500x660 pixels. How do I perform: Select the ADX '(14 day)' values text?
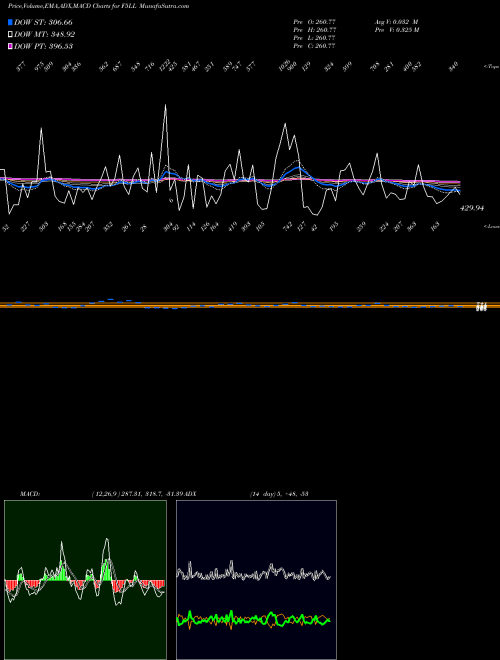coord(279,493)
